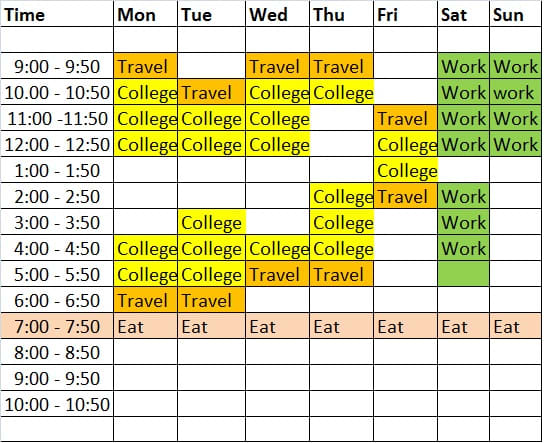Select the Sun column header cell
Screen dimensions: 545x443
515,14
